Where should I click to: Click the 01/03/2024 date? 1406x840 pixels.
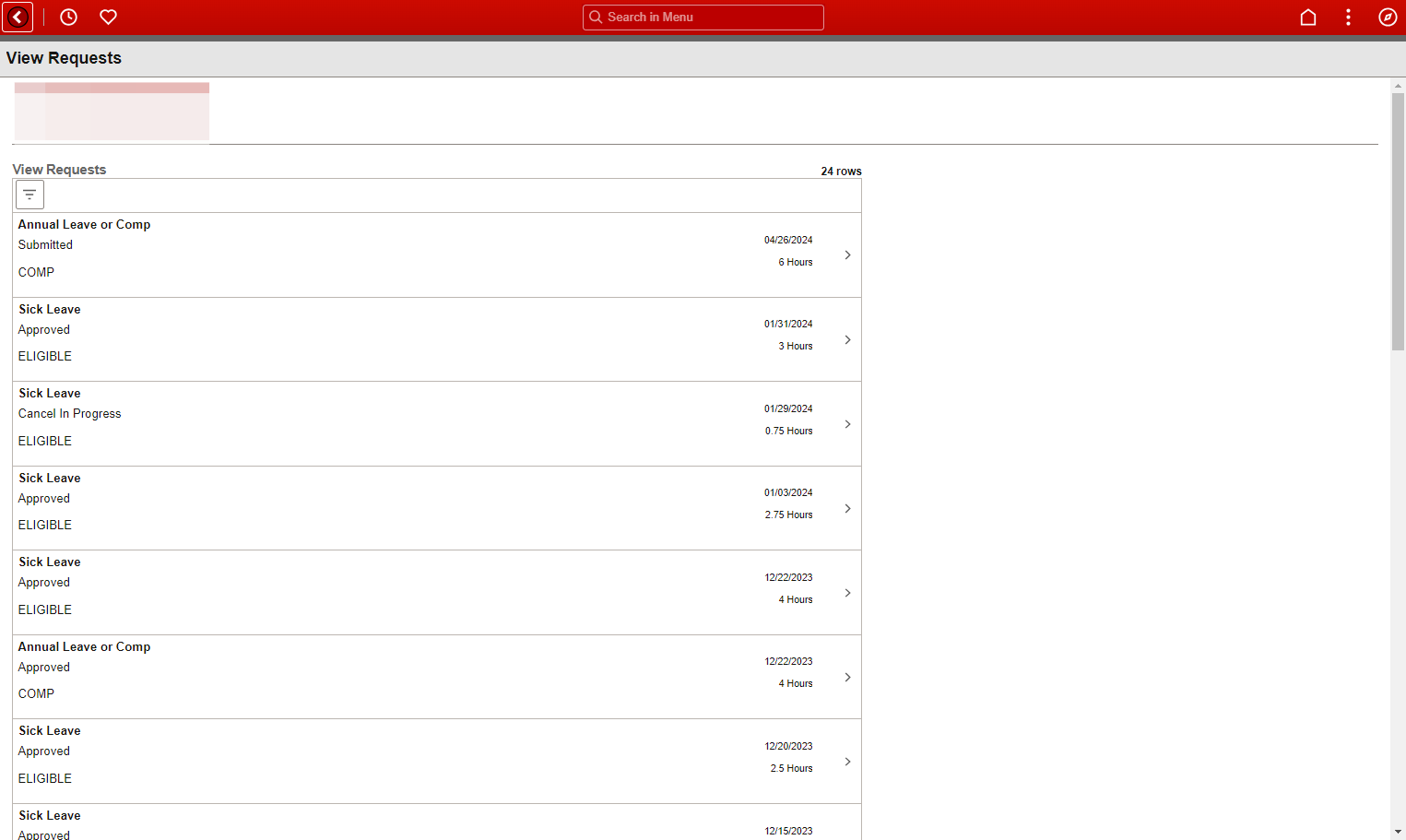[788, 492]
